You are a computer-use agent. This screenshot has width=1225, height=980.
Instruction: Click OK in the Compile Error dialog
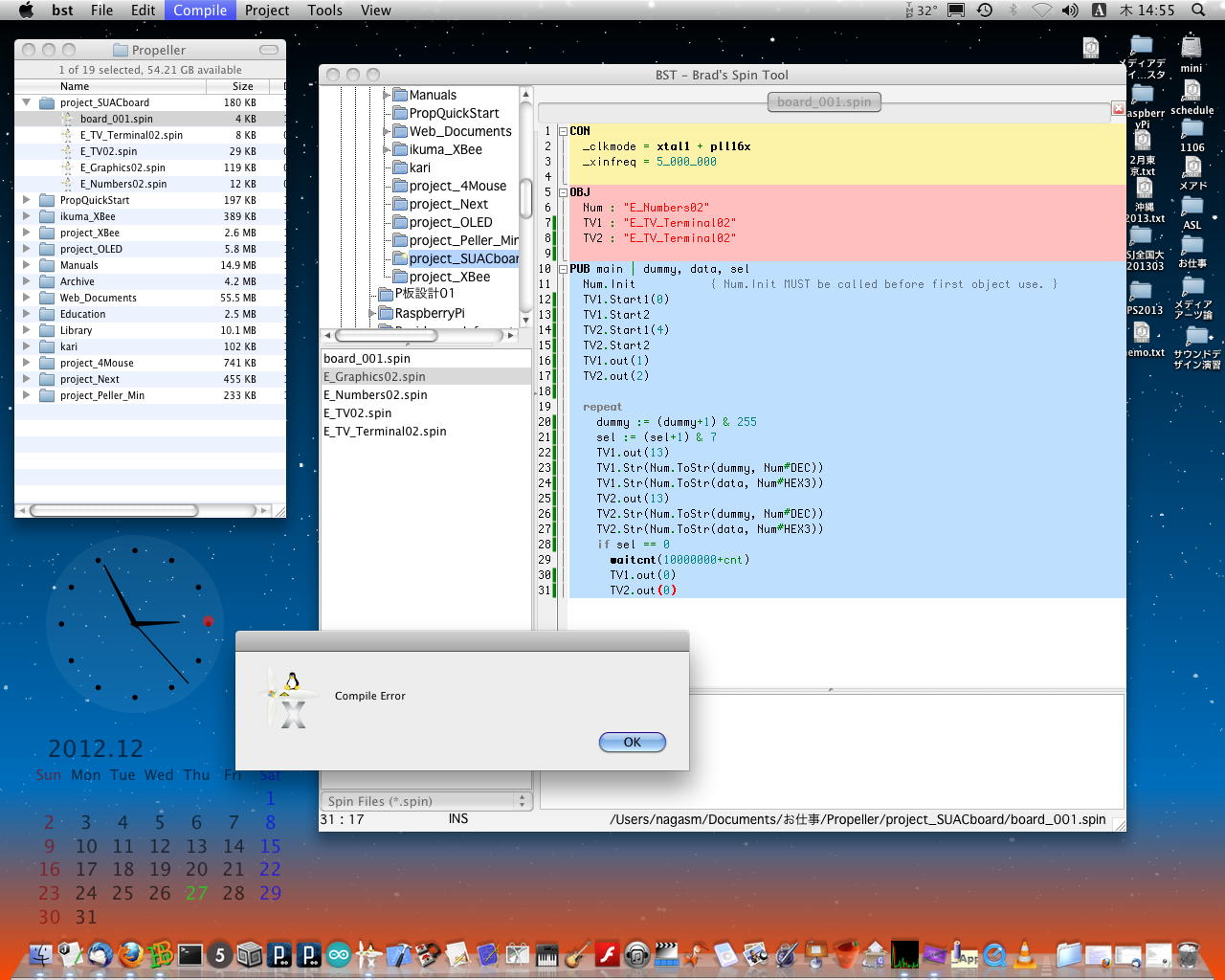click(x=632, y=743)
